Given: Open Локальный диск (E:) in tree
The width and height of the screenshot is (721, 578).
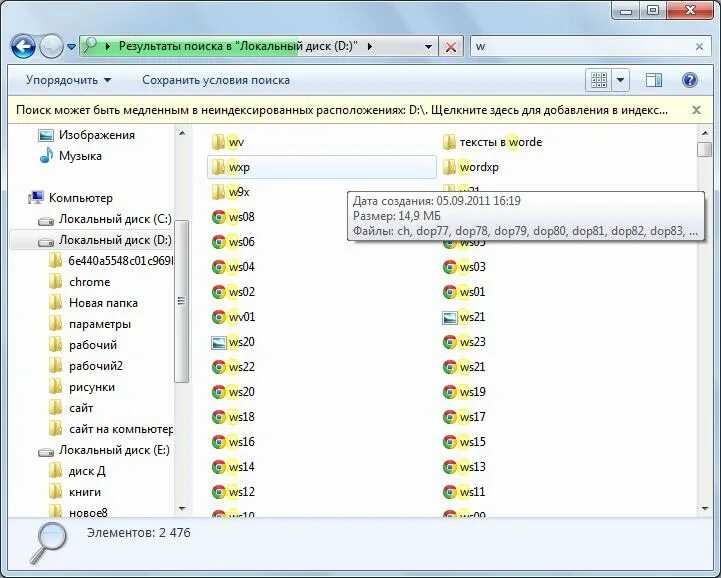Looking at the screenshot, I should (104, 450).
